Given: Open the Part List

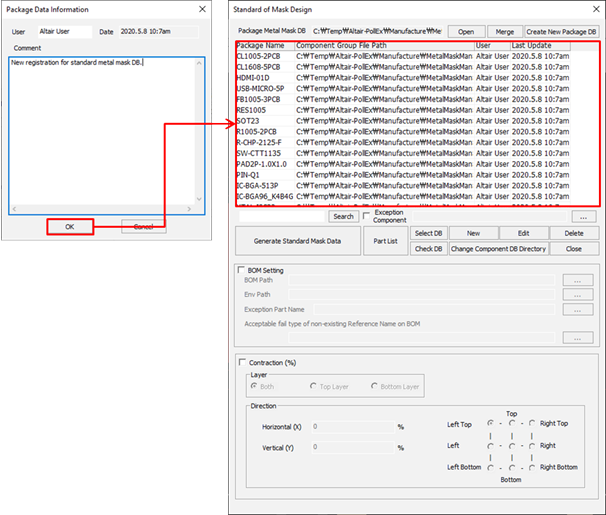Looking at the screenshot, I should coord(385,241).
